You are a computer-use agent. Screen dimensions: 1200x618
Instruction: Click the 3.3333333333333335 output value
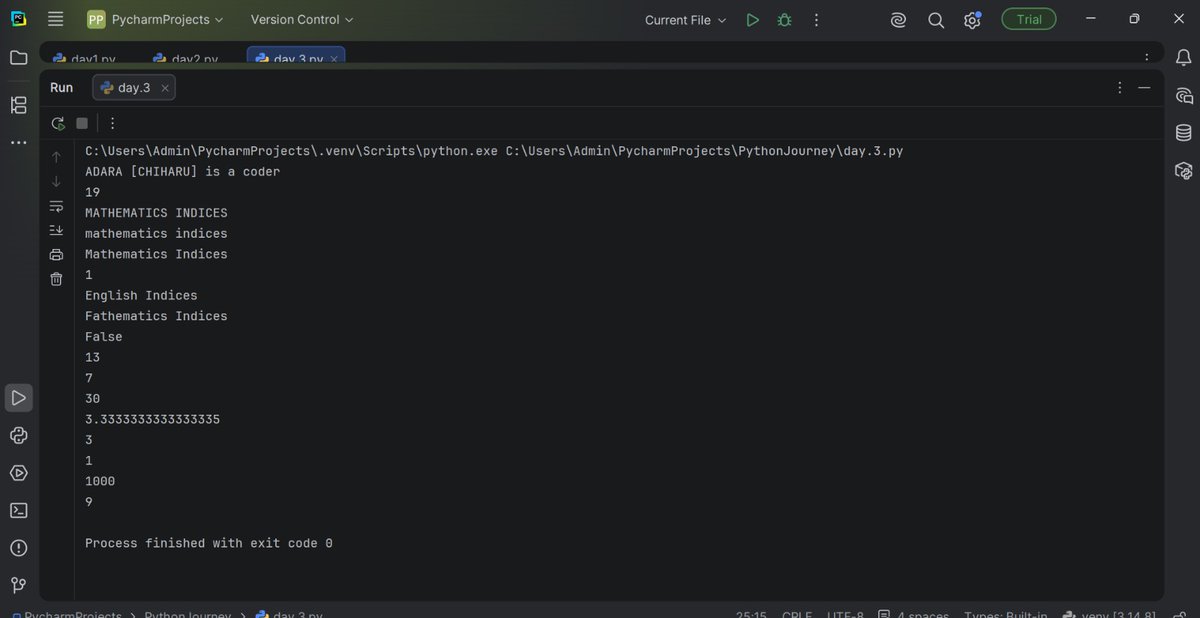152,419
